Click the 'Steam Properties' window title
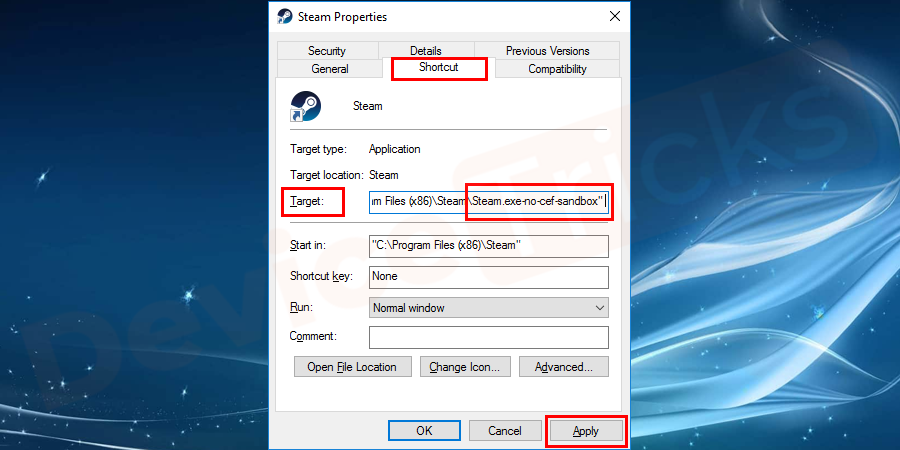The width and height of the screenshot is (900, 450). [x=342, y=17]
